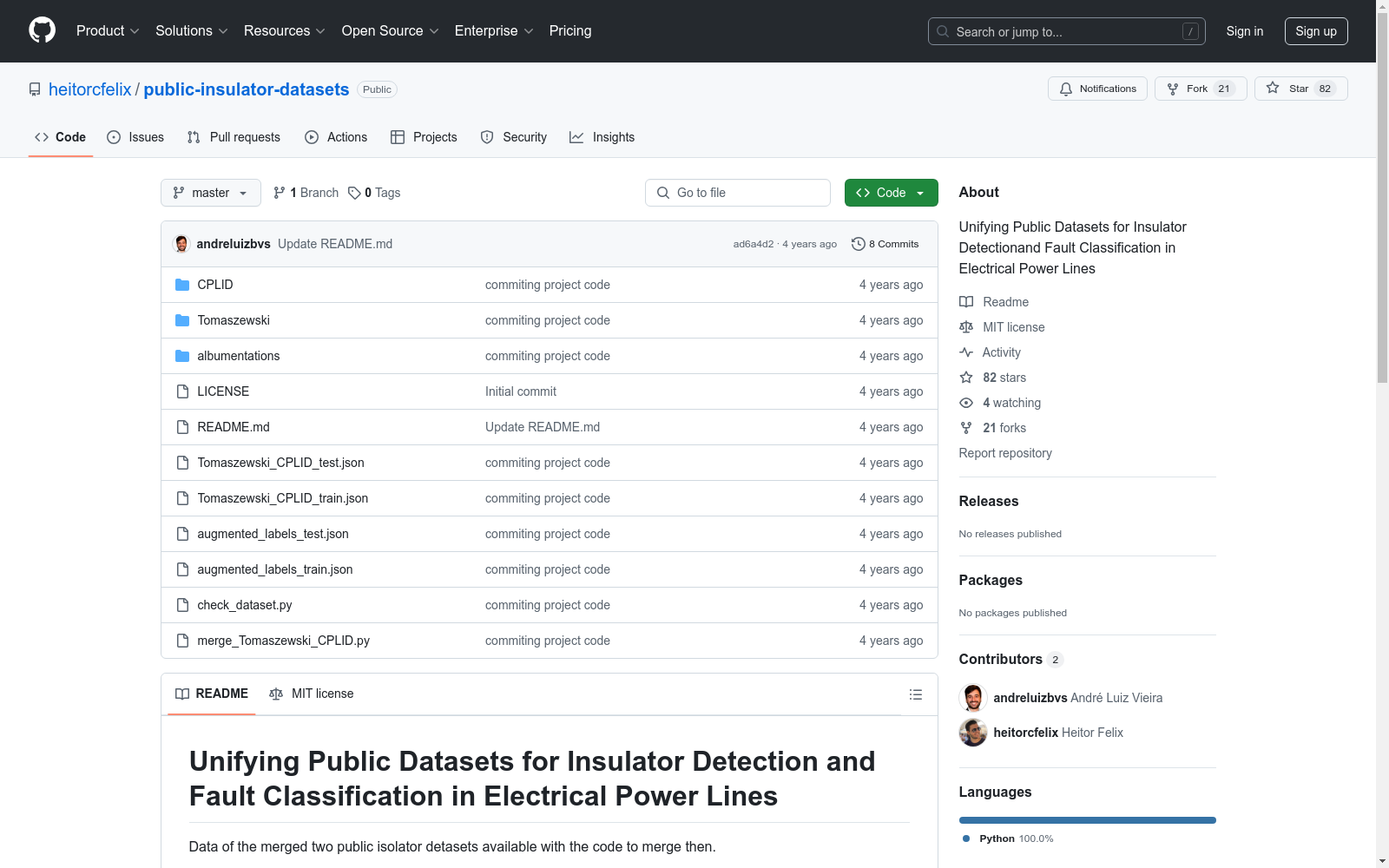Switch to the Actions tab
This screenshot has height=868, width=1389.
coord(336,137)
